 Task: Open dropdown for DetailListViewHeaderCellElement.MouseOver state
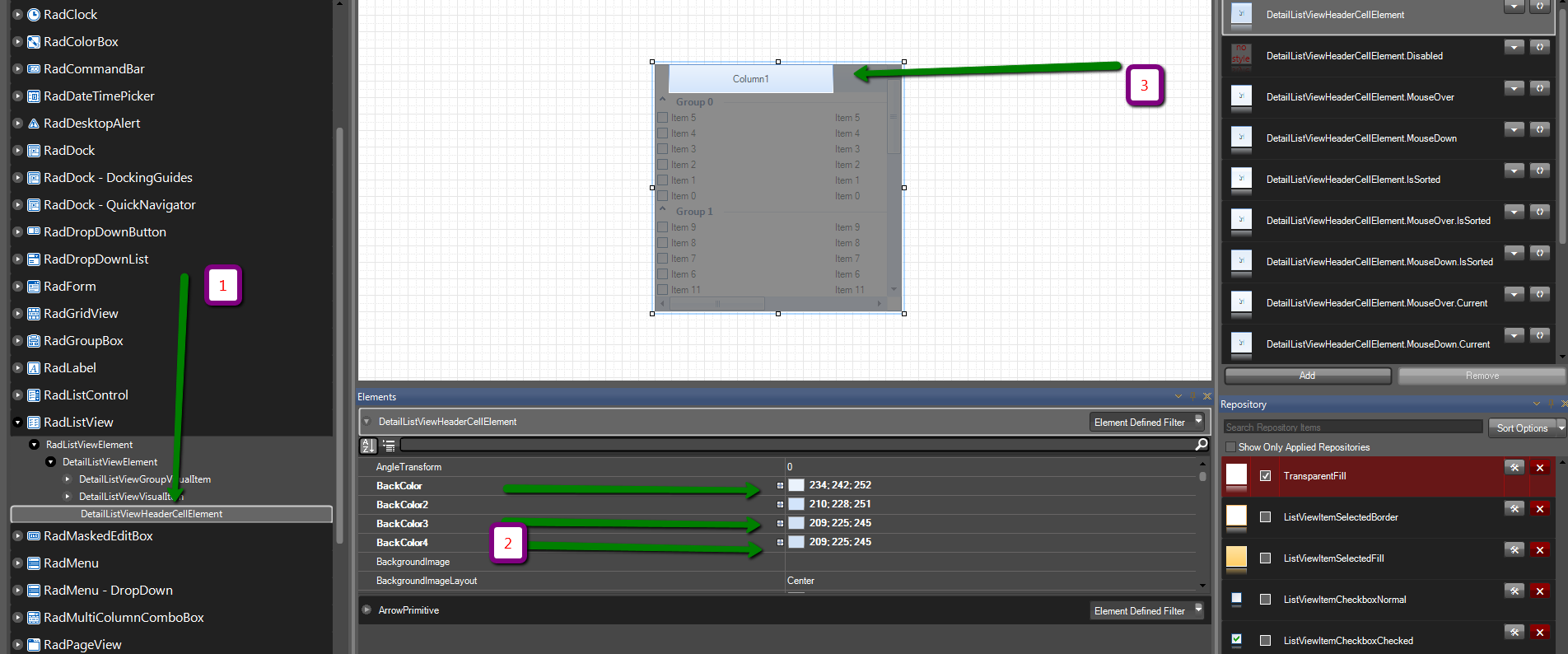(1514, 88)
